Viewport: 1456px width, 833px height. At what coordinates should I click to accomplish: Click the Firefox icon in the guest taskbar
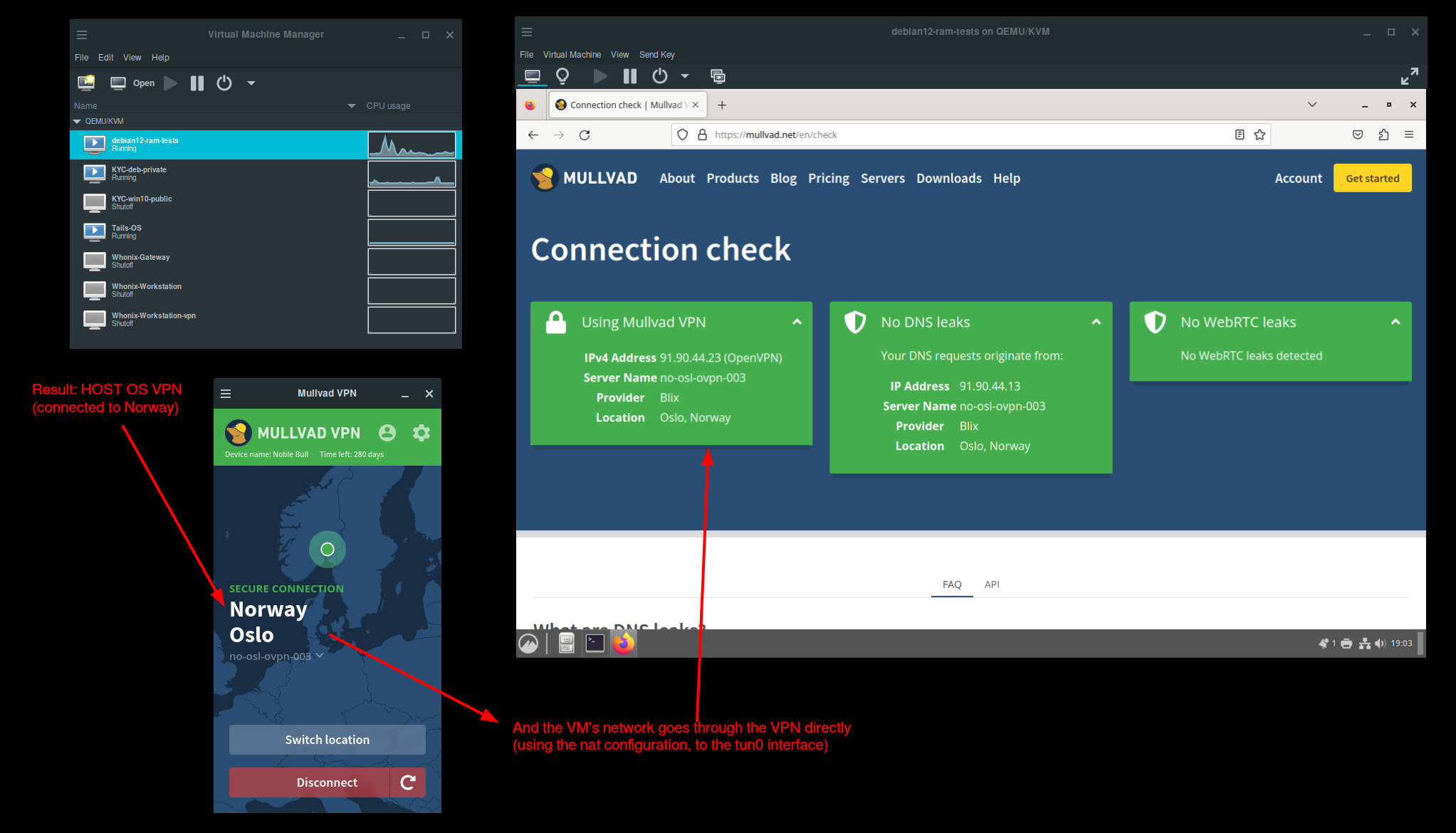624,644
